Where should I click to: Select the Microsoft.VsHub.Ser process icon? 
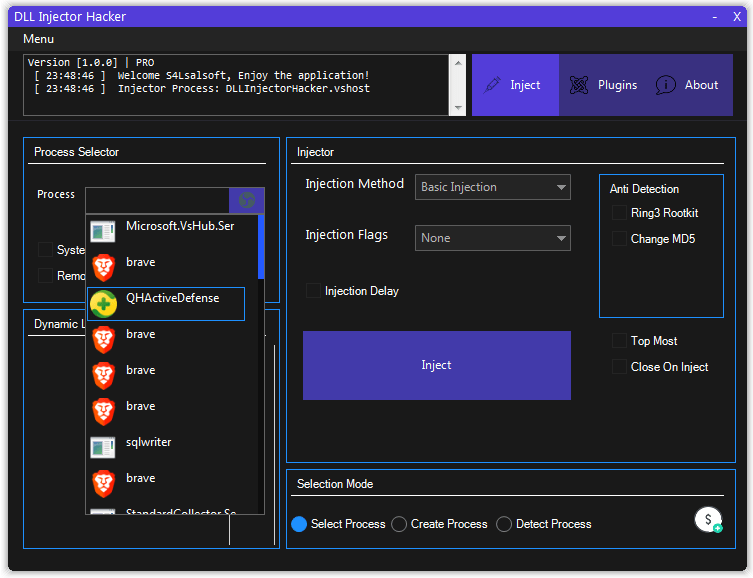pos(103,231)
